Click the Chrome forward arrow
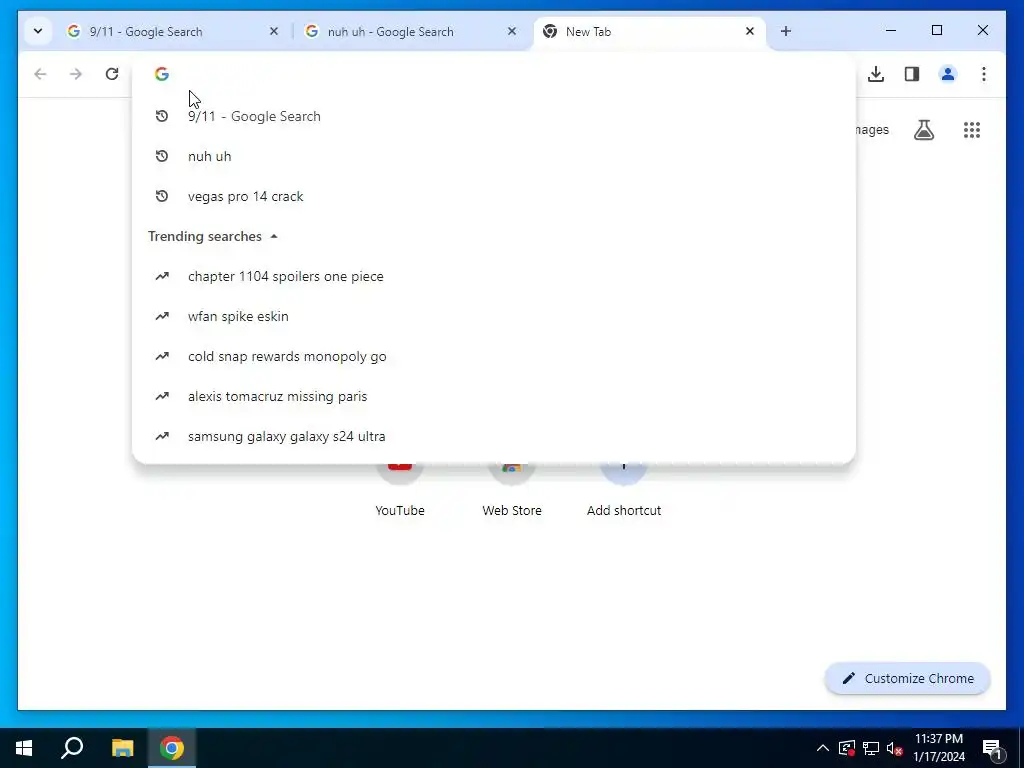Viewport: 1024px width, 768px height. point(76,74)
